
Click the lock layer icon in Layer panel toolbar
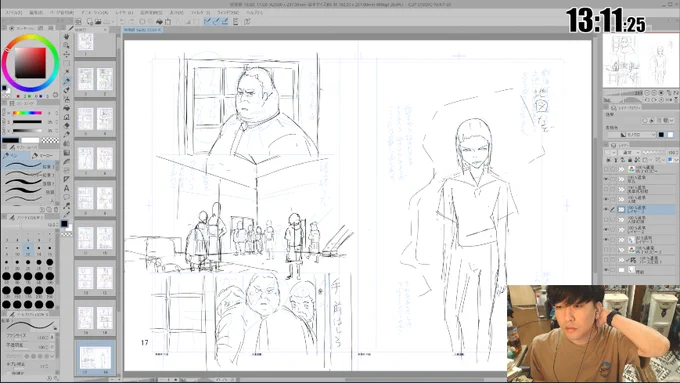coord(630,160)
